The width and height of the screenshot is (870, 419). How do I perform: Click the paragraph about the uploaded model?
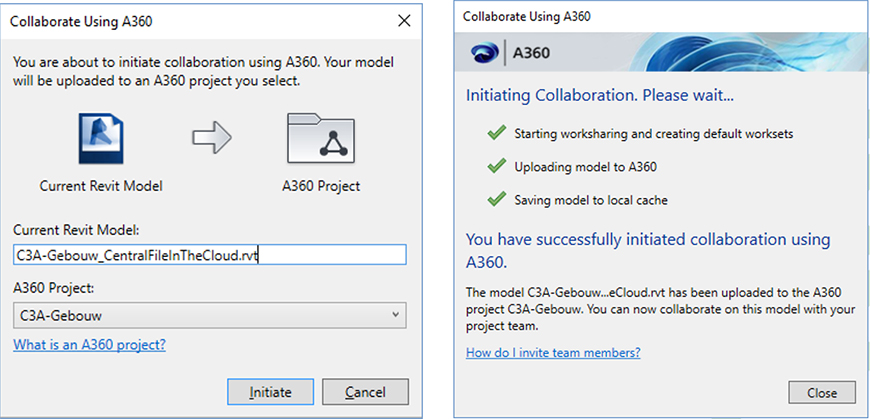click(x=660, y=309)
